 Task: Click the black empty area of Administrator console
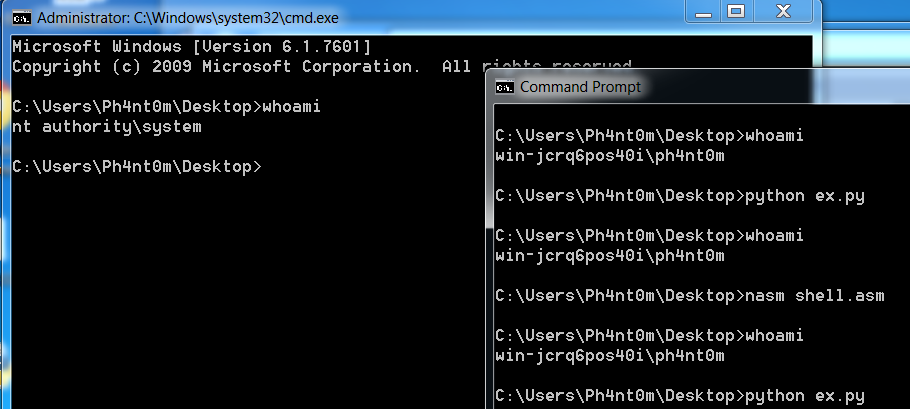[244, 290]
